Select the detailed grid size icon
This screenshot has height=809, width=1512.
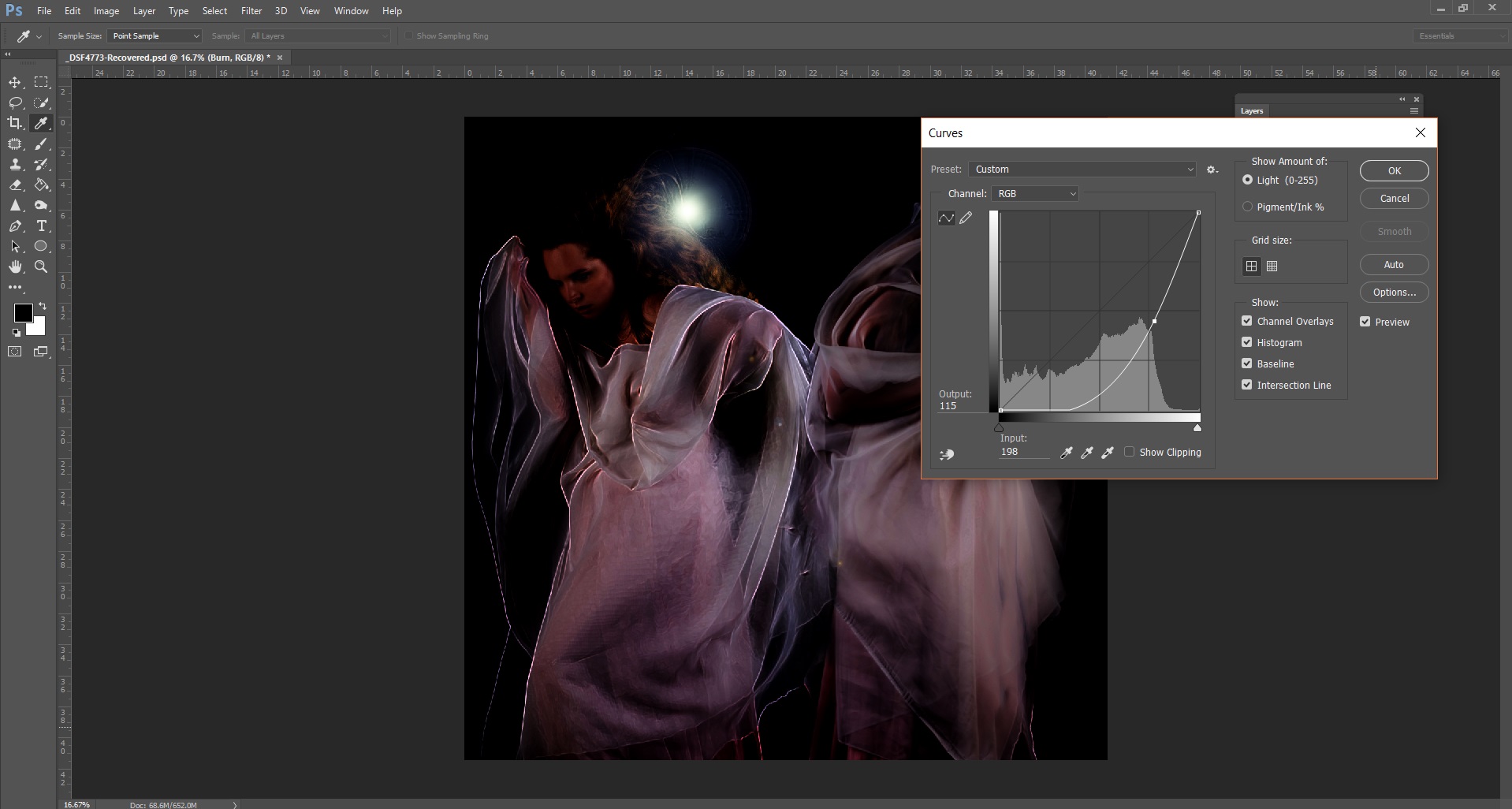[1272, 267]
